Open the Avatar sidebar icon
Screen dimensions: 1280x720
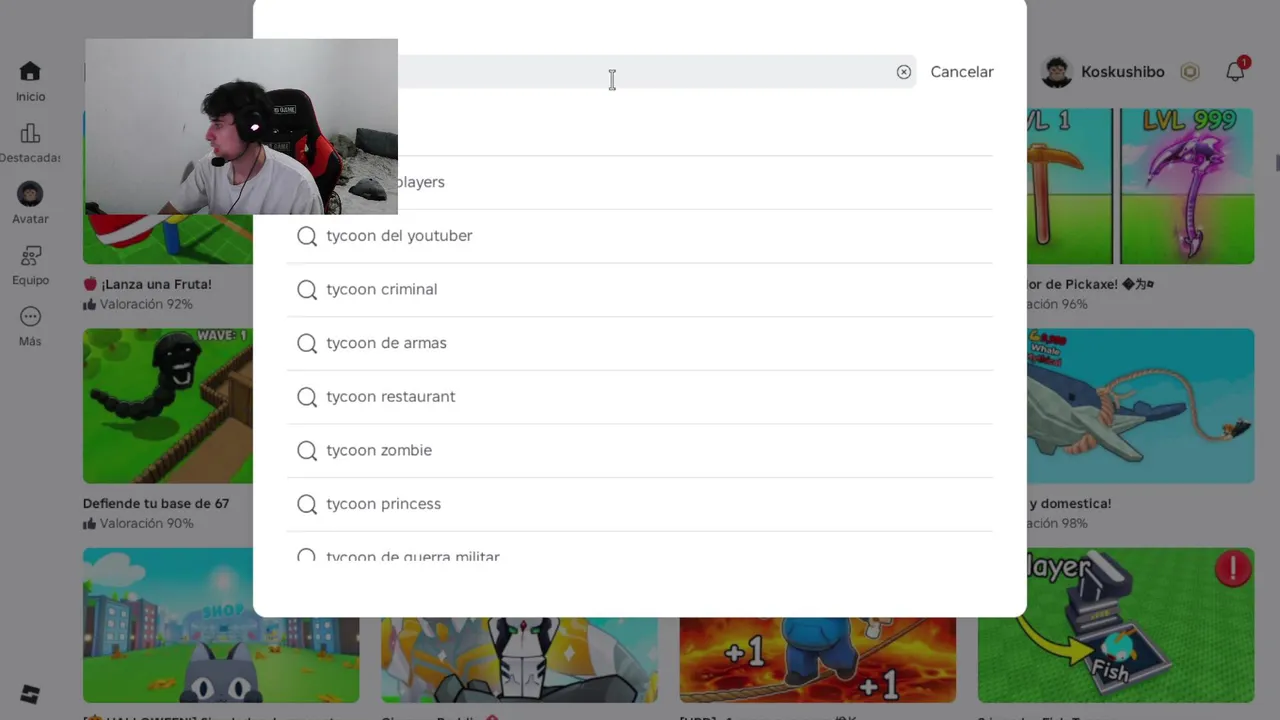pos(30,194)
